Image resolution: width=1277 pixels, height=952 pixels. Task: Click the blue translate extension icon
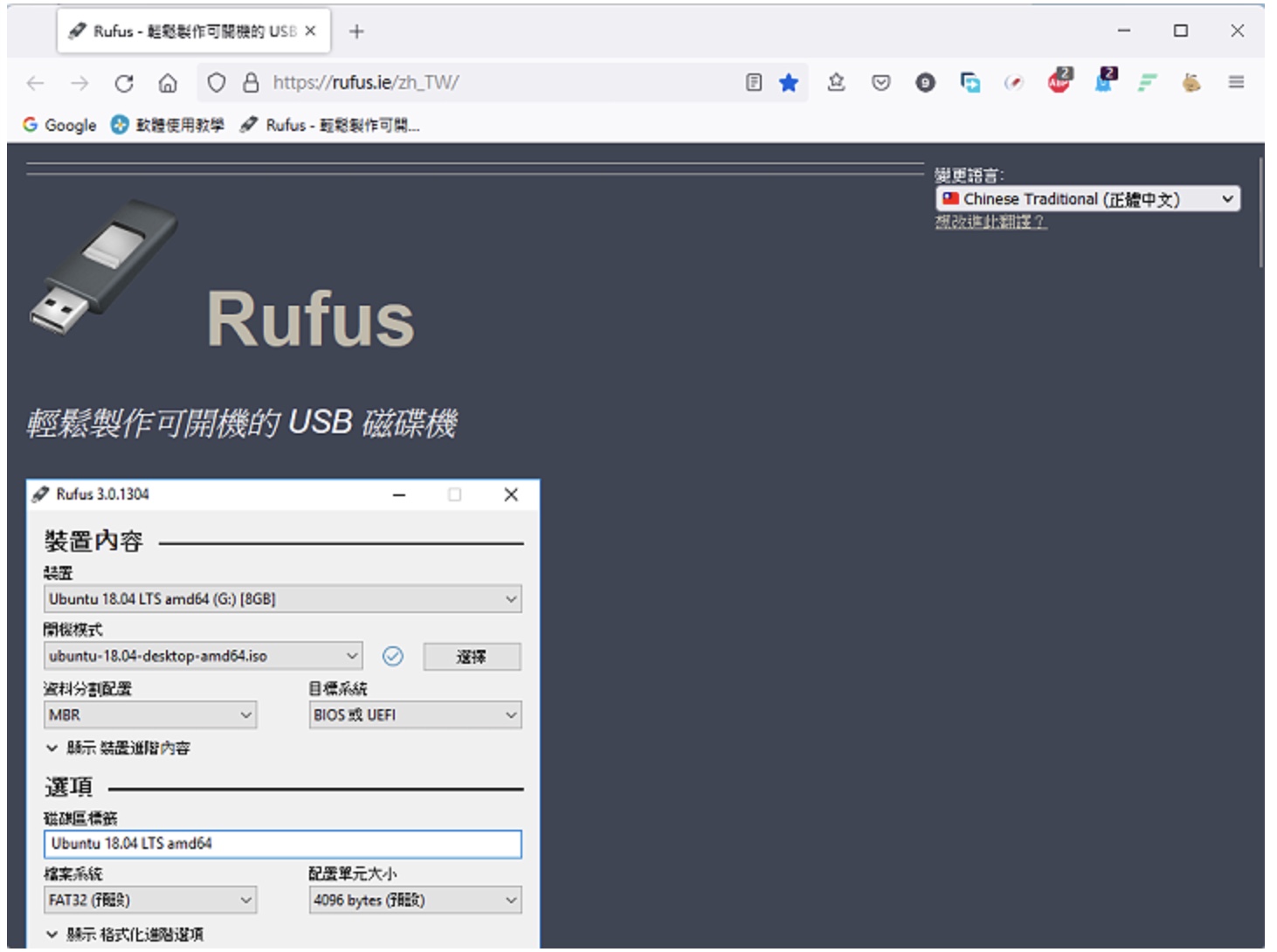coord(970,83)
